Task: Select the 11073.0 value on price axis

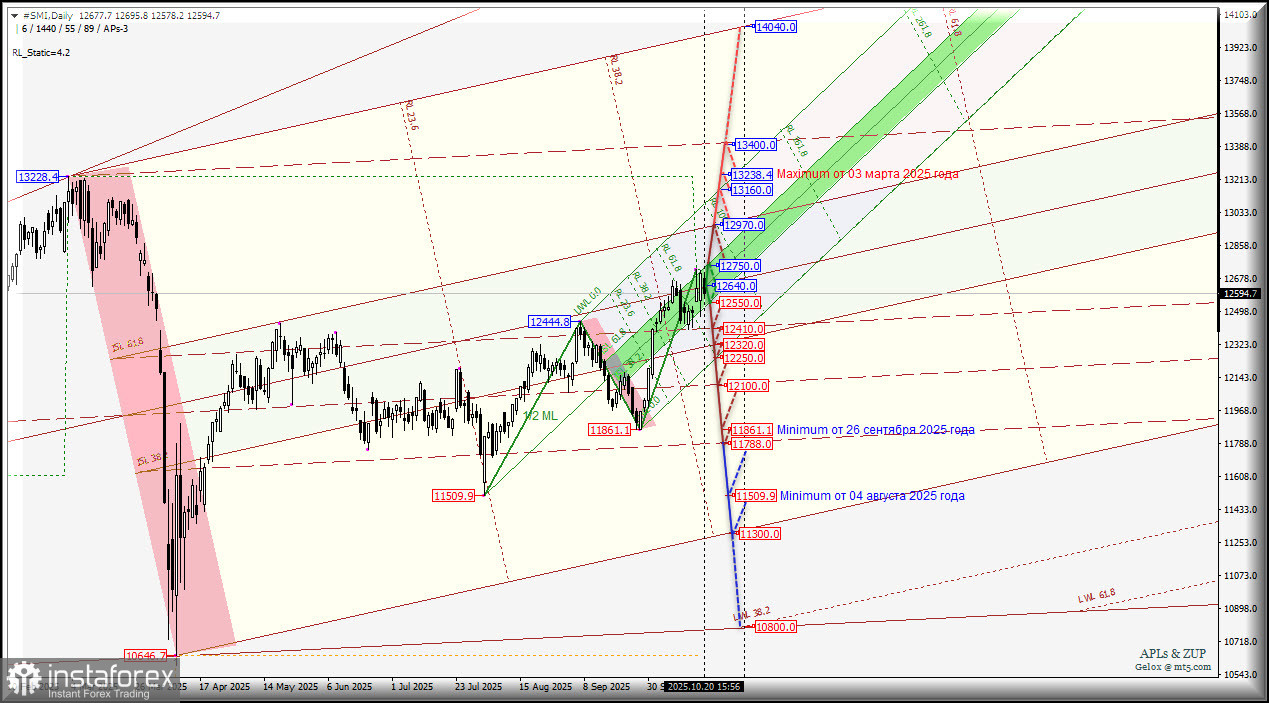Action: [1239, 576]
